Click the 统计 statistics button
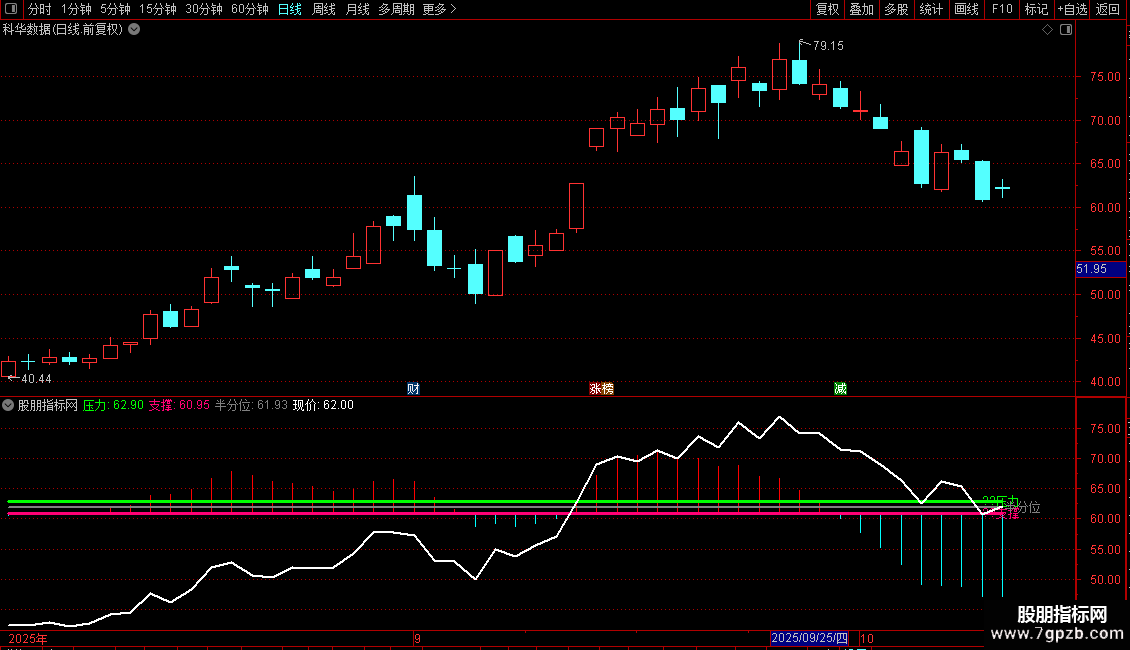The image size is (1130, 650). (931, 9)
